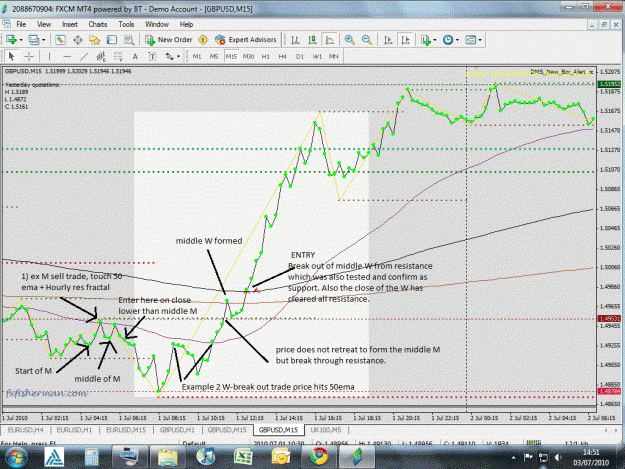625x469 pixels.
Task: Click the taskbar volume speaker icon
Action: click(x=558, y=457)
